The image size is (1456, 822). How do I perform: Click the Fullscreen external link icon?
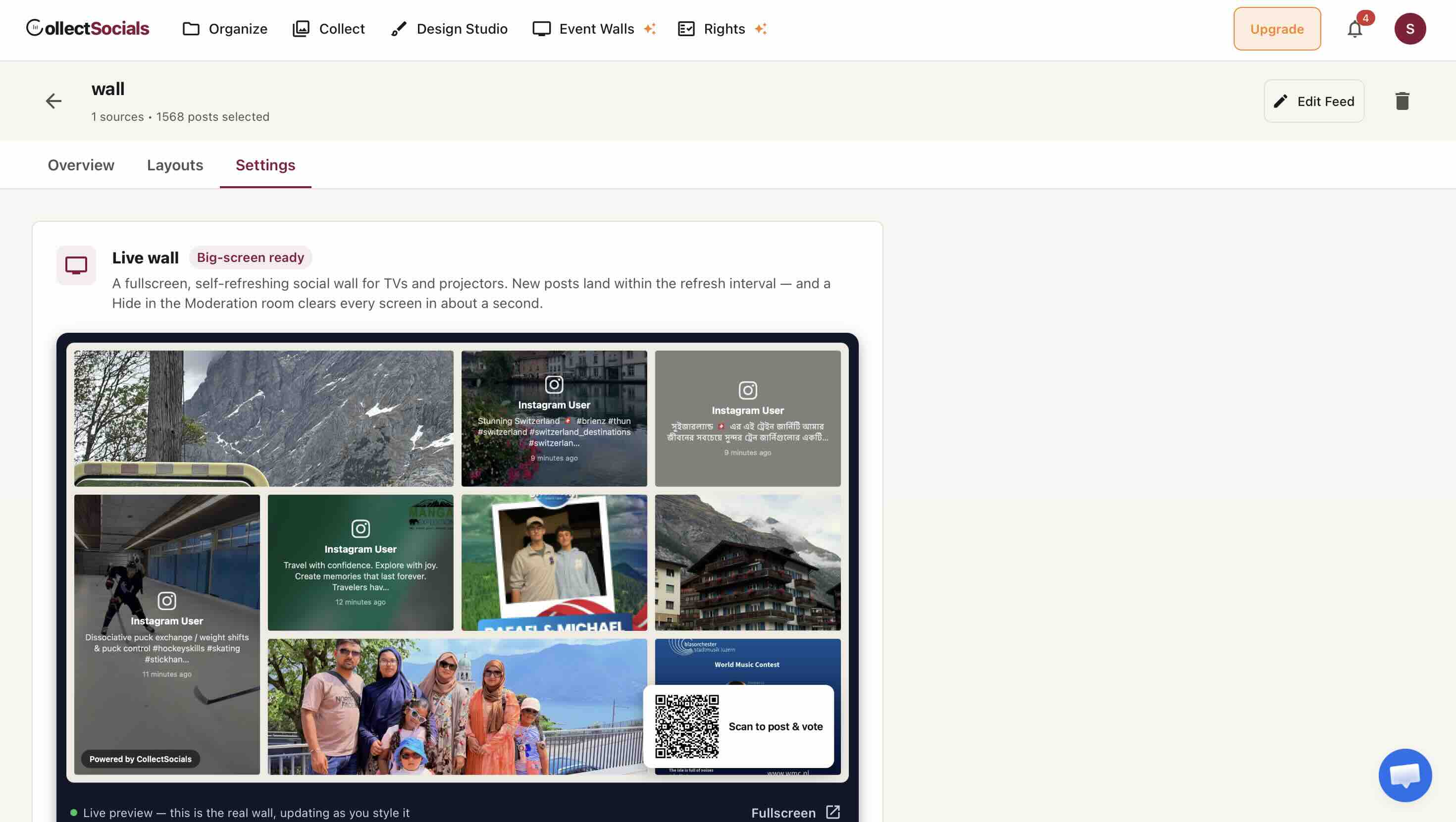point(832,812)
